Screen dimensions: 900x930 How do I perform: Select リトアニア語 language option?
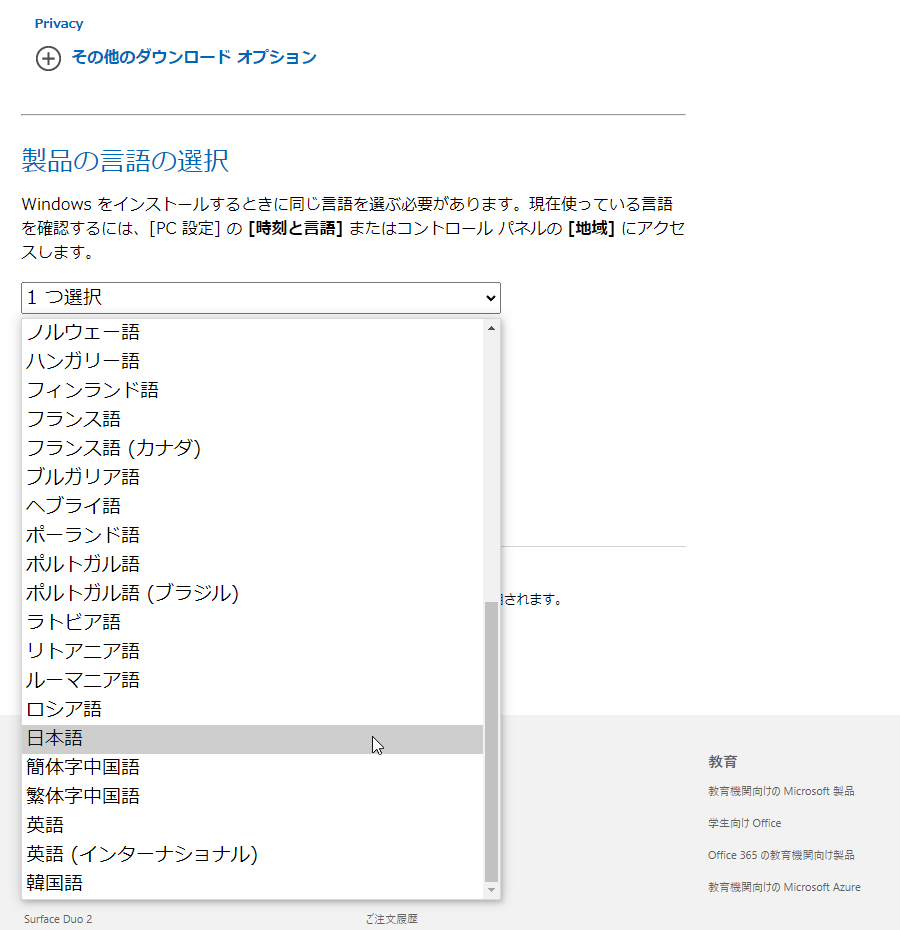pos(252,651)
